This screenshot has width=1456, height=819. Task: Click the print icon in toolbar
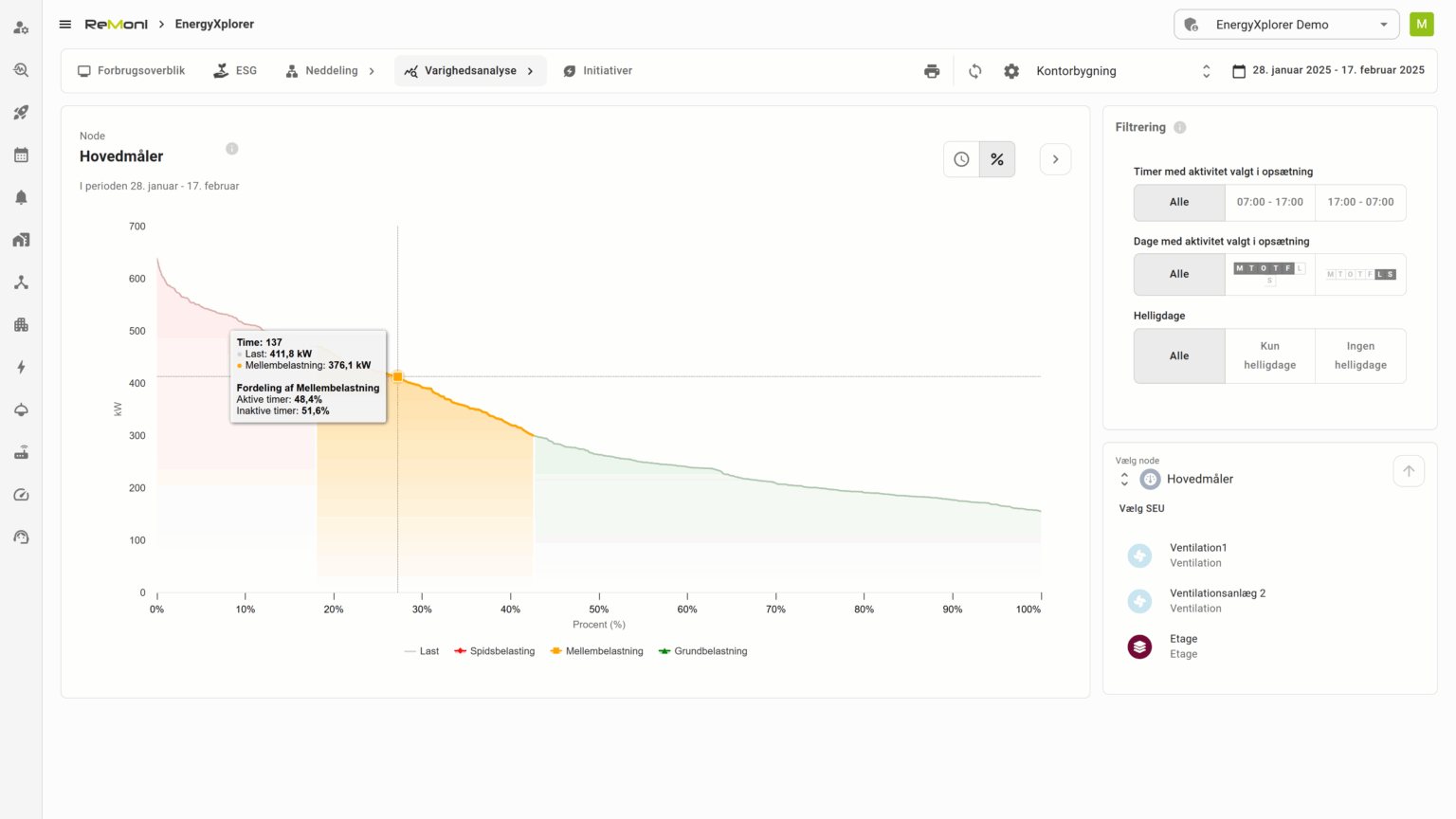[932, 71]
